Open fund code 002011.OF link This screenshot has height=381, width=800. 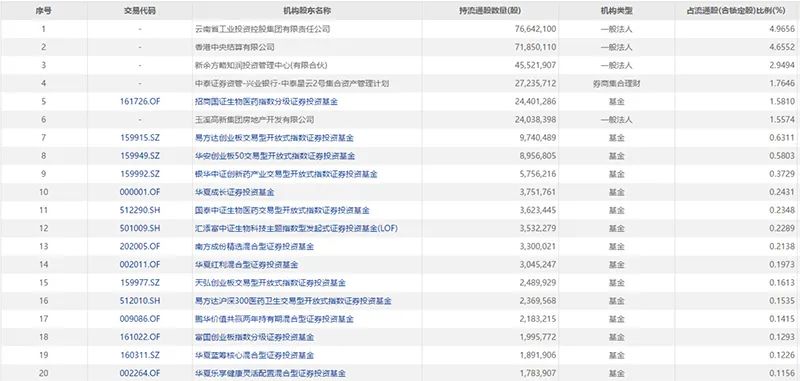140,264
